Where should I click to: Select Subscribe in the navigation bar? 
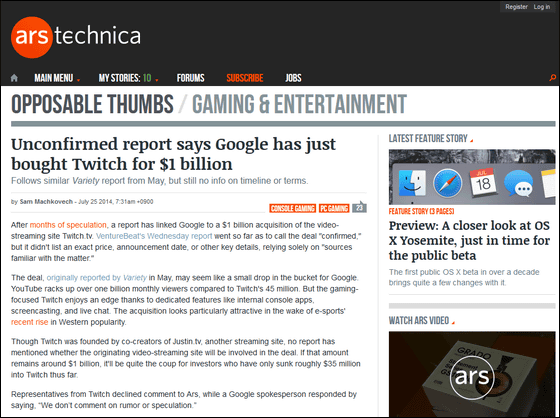tap(245, 78)
